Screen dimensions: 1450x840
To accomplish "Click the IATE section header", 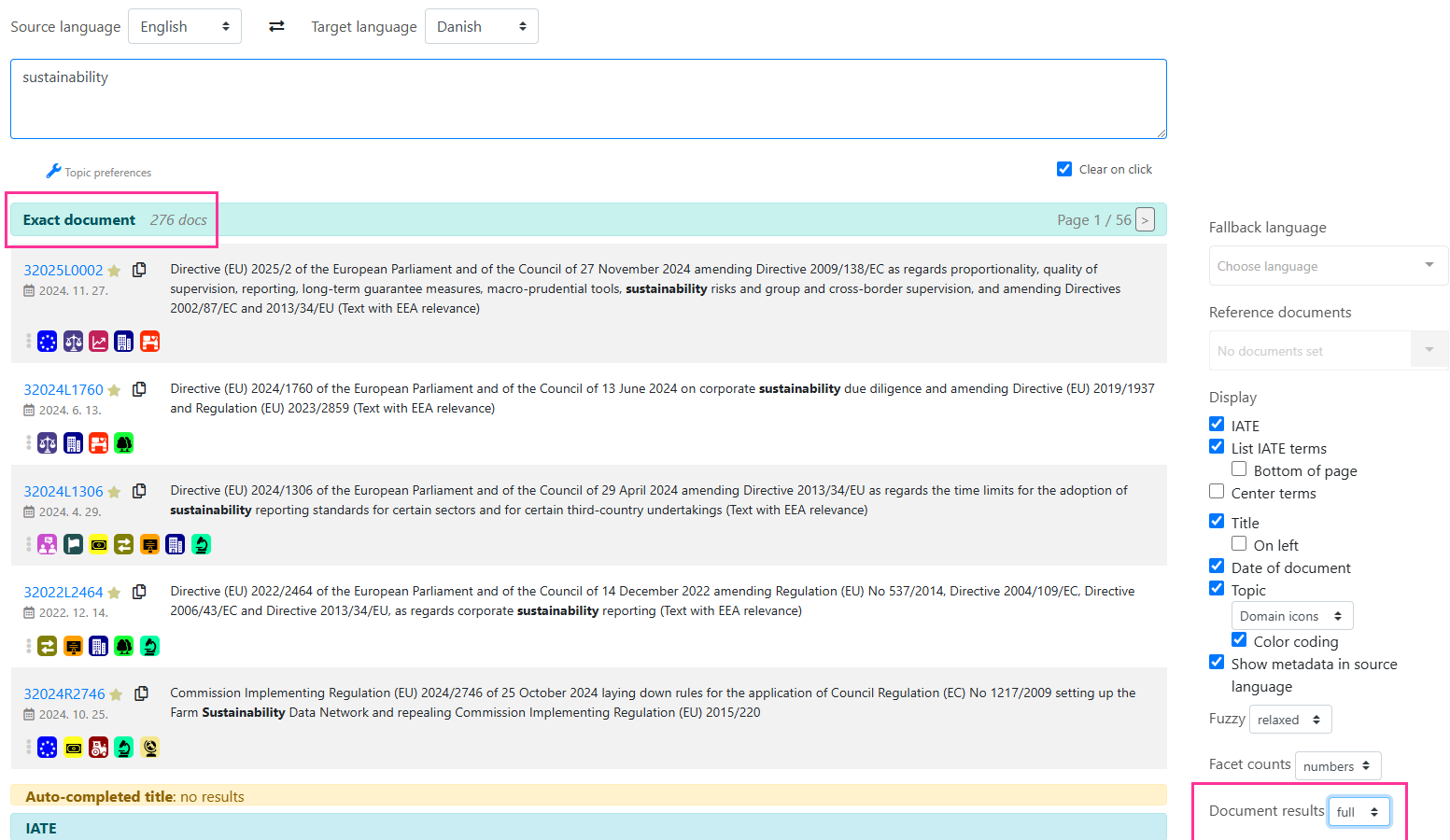I will [x=41, y=828].
